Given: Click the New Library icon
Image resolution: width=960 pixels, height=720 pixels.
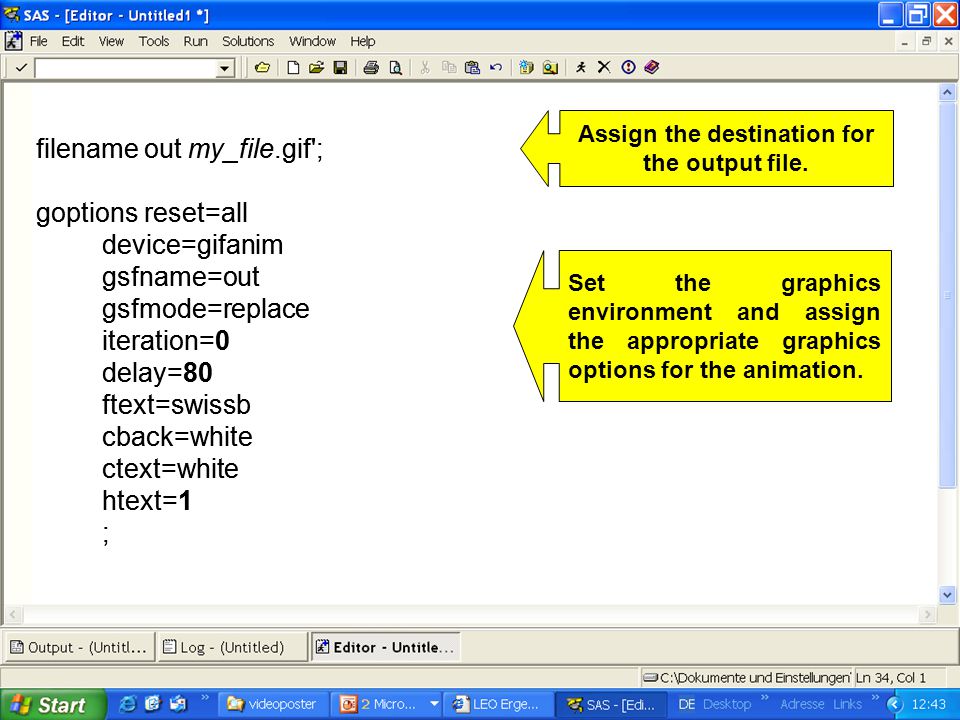Looking at the screenshot, I should coord(526,67).
